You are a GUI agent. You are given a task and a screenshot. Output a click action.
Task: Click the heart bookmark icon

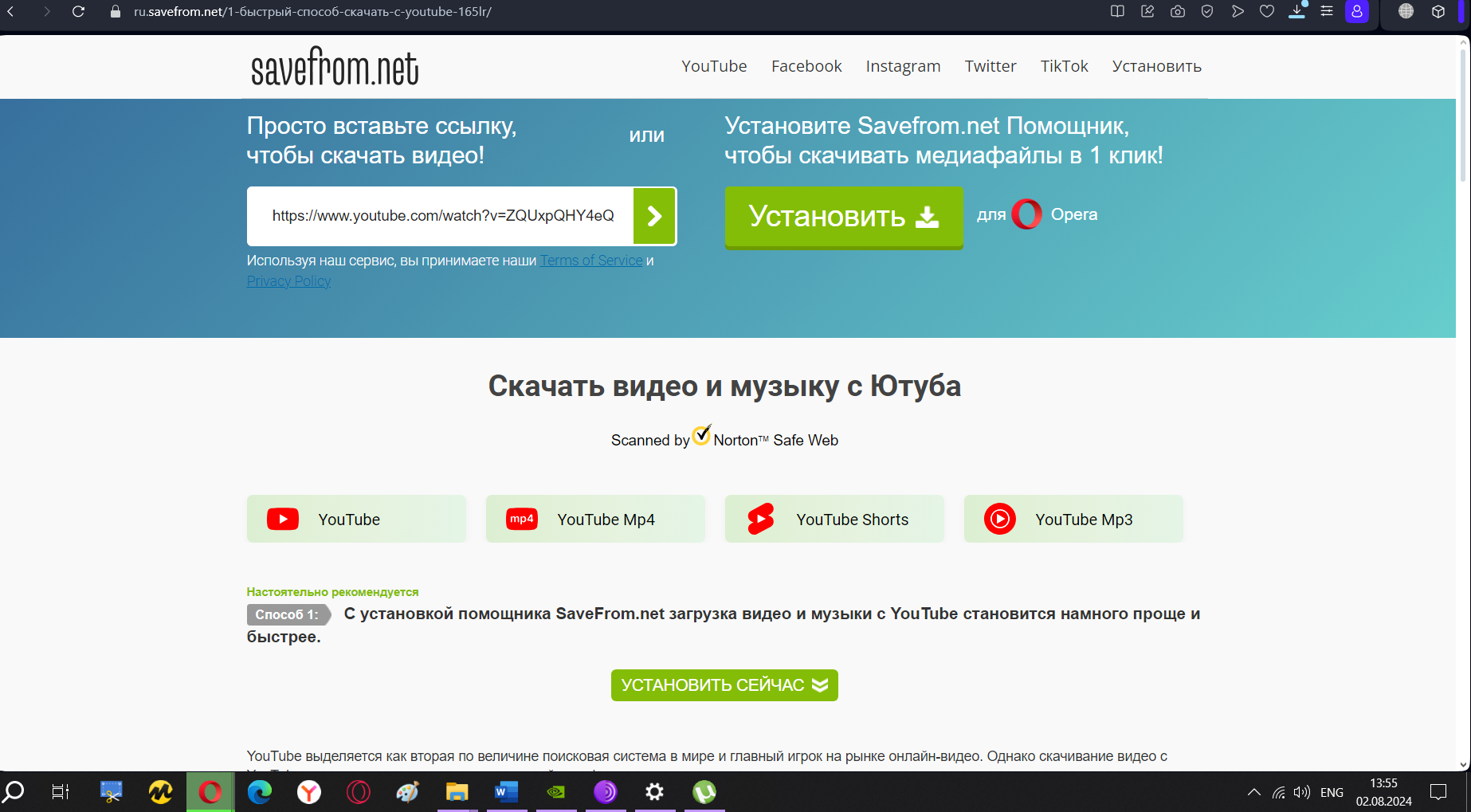tap(1267, 12)
